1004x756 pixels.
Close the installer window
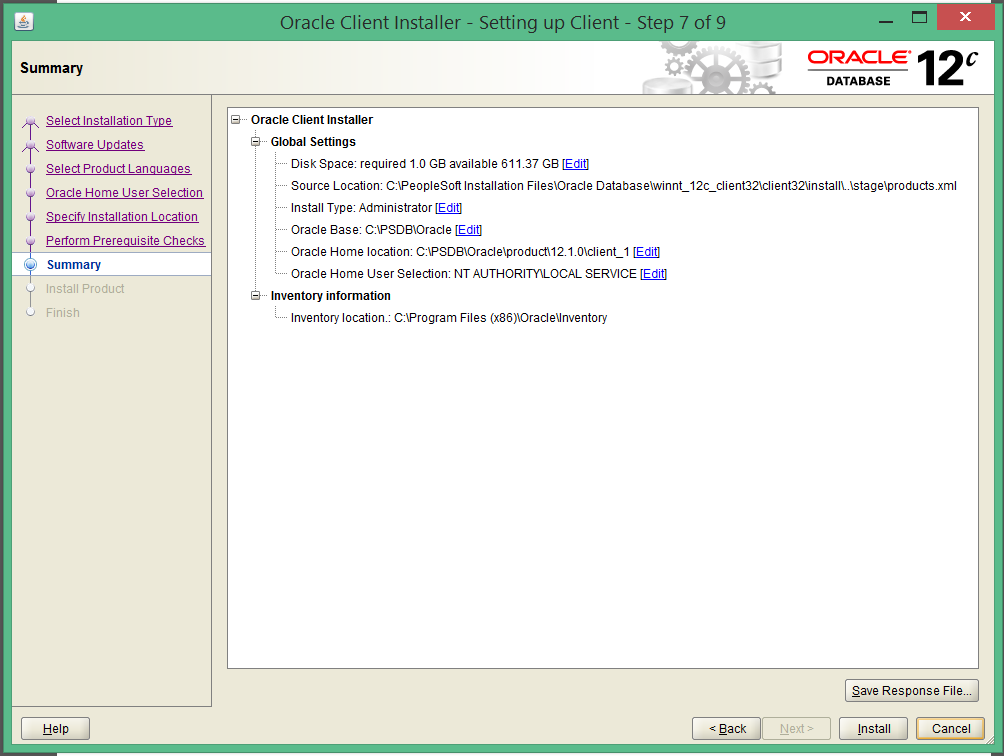[965, 17]
